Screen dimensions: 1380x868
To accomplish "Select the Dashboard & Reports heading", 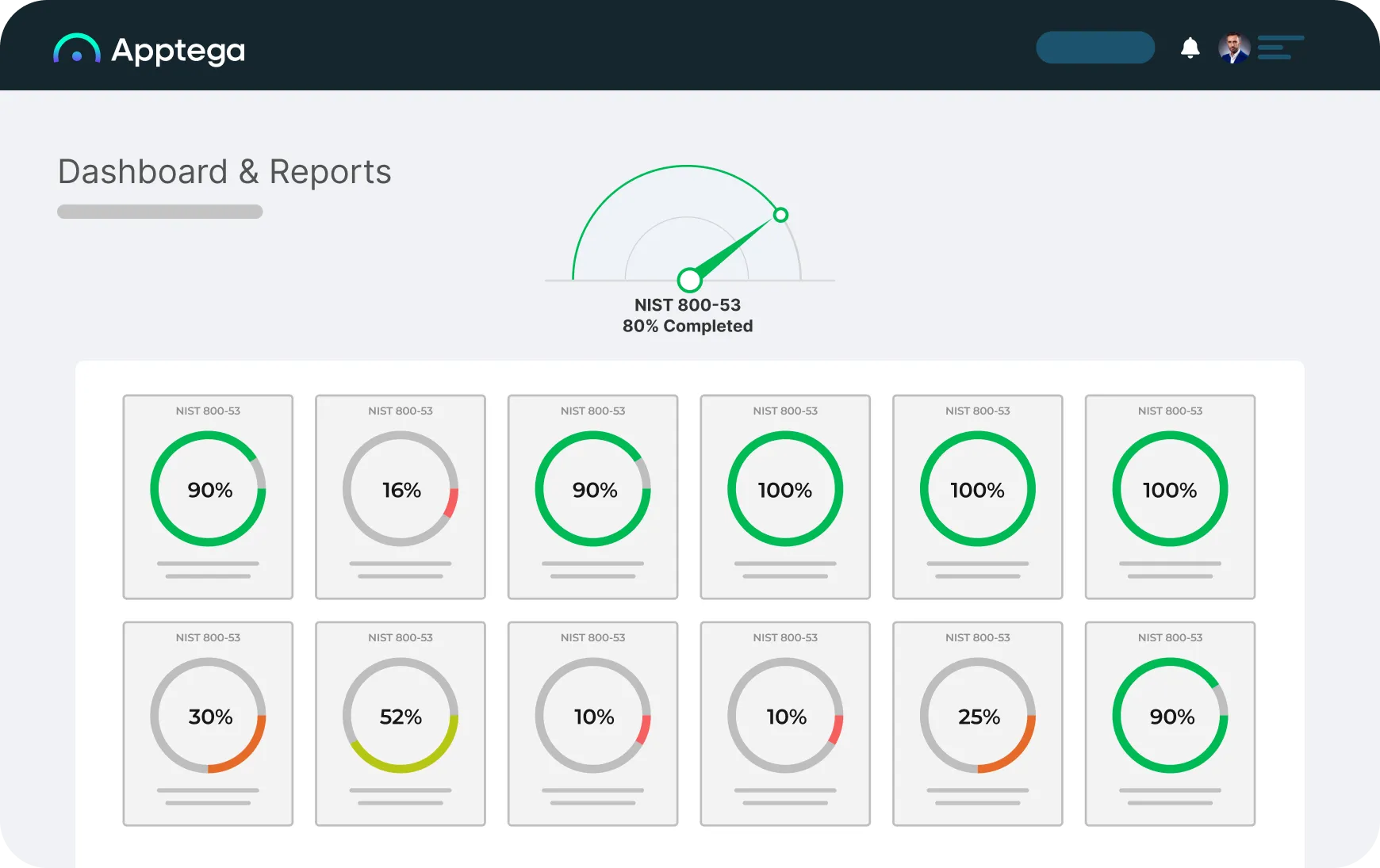I will click(x=224, y=172).
